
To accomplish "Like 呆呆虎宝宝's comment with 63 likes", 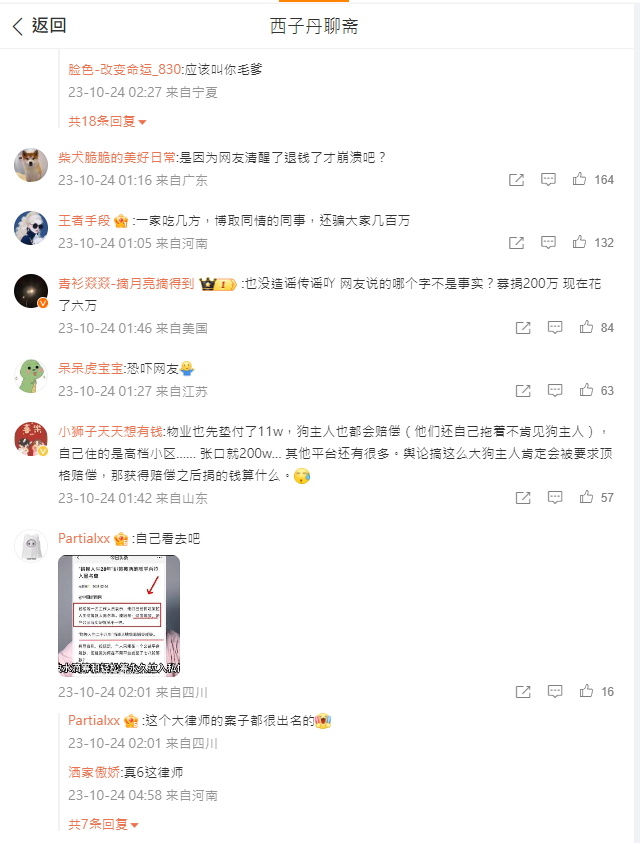I will [586, 390].
